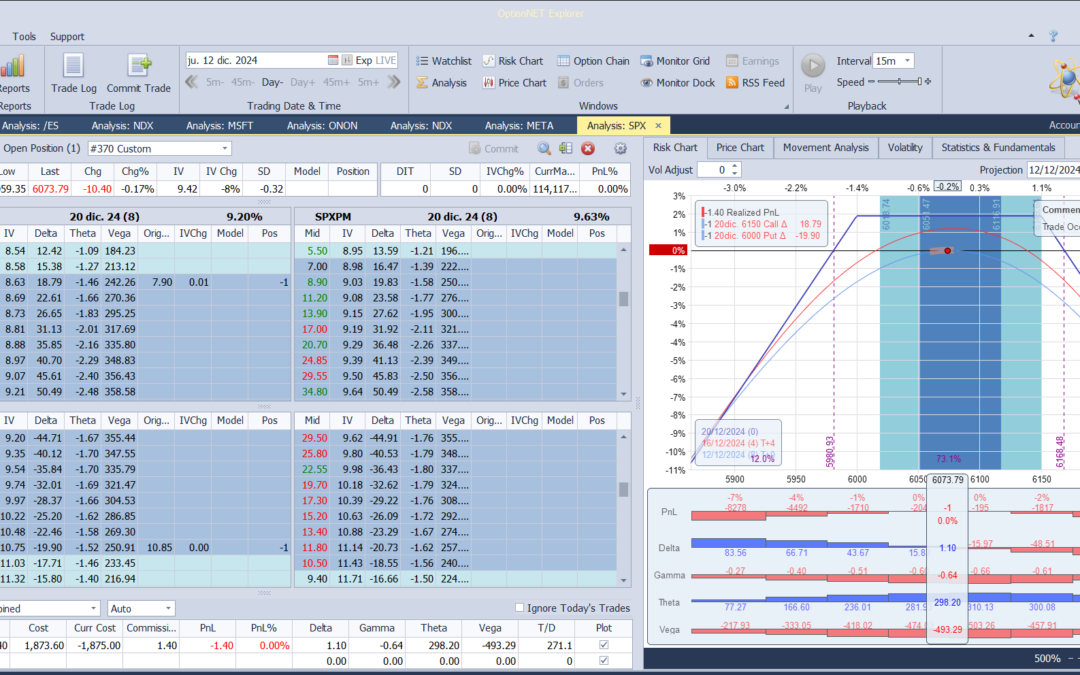1080x675 pixels.
Task: Open Risk Chart from the Windows ribbon group
Action: 512,61
